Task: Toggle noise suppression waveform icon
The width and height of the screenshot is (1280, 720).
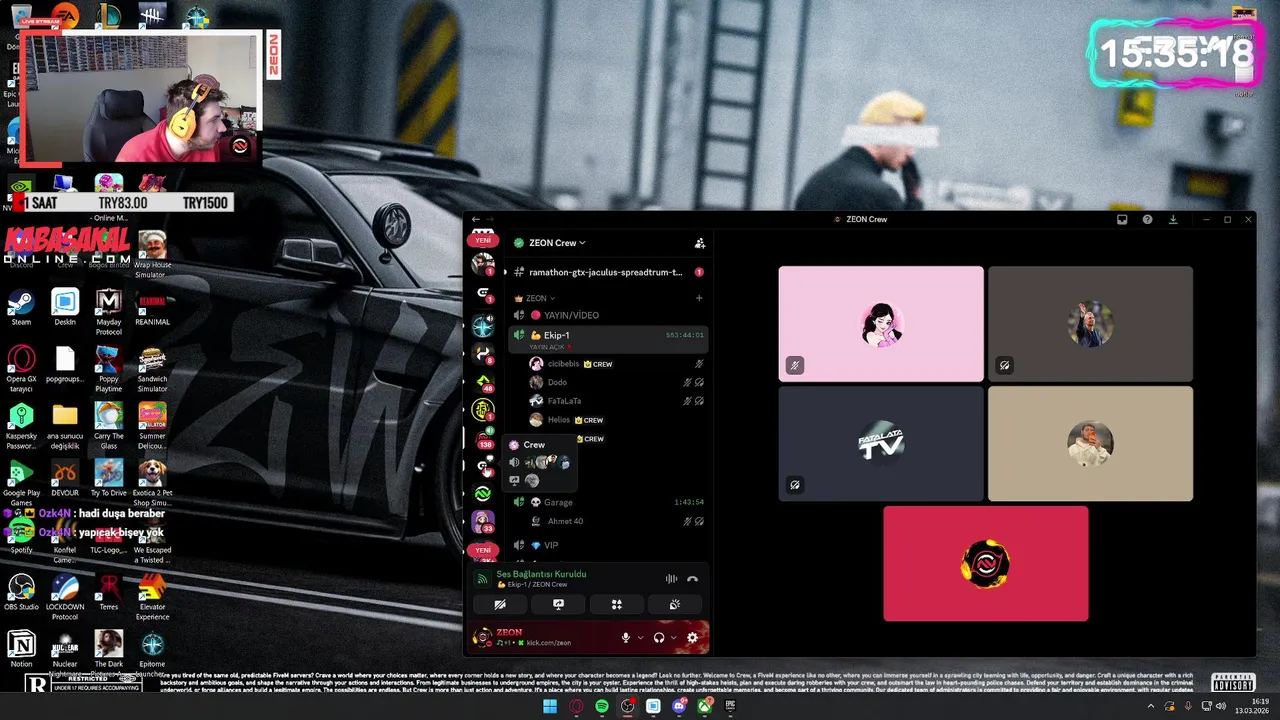Action: pyautogui.click(x=671, y=579)
